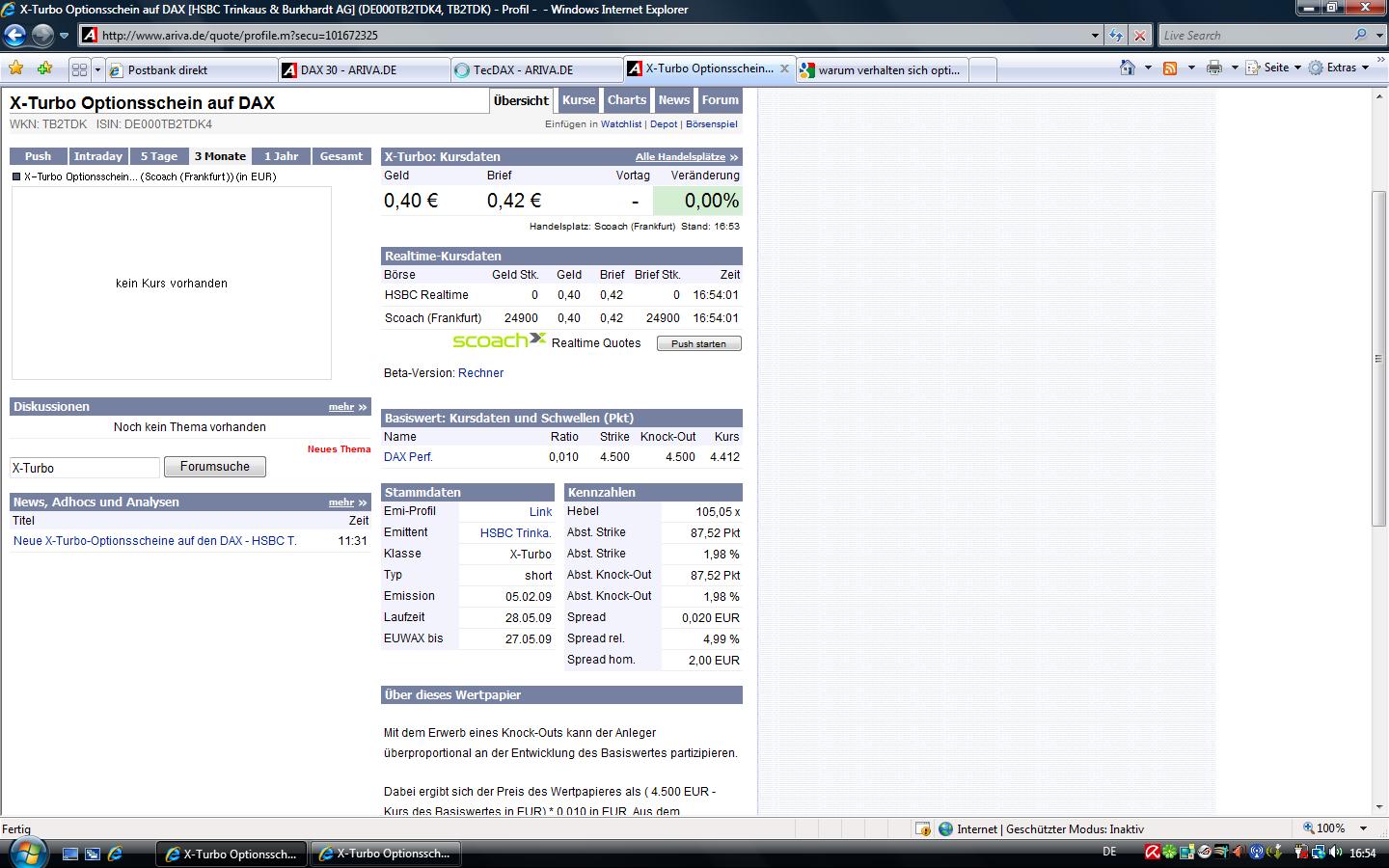Open the recent pages dropdown beside Forward
Image resolution: width=1389 pixels, height=868 pixels.
65,36
